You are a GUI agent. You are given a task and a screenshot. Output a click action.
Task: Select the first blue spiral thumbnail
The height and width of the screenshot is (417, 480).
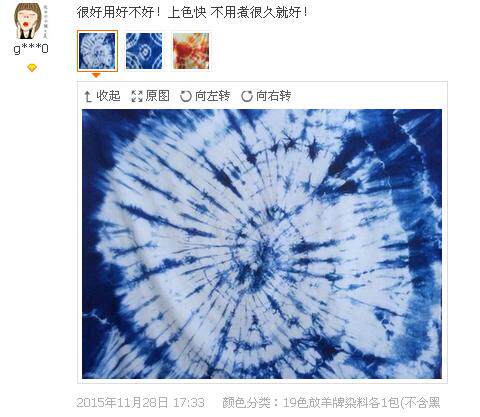[x=97, y=51]
